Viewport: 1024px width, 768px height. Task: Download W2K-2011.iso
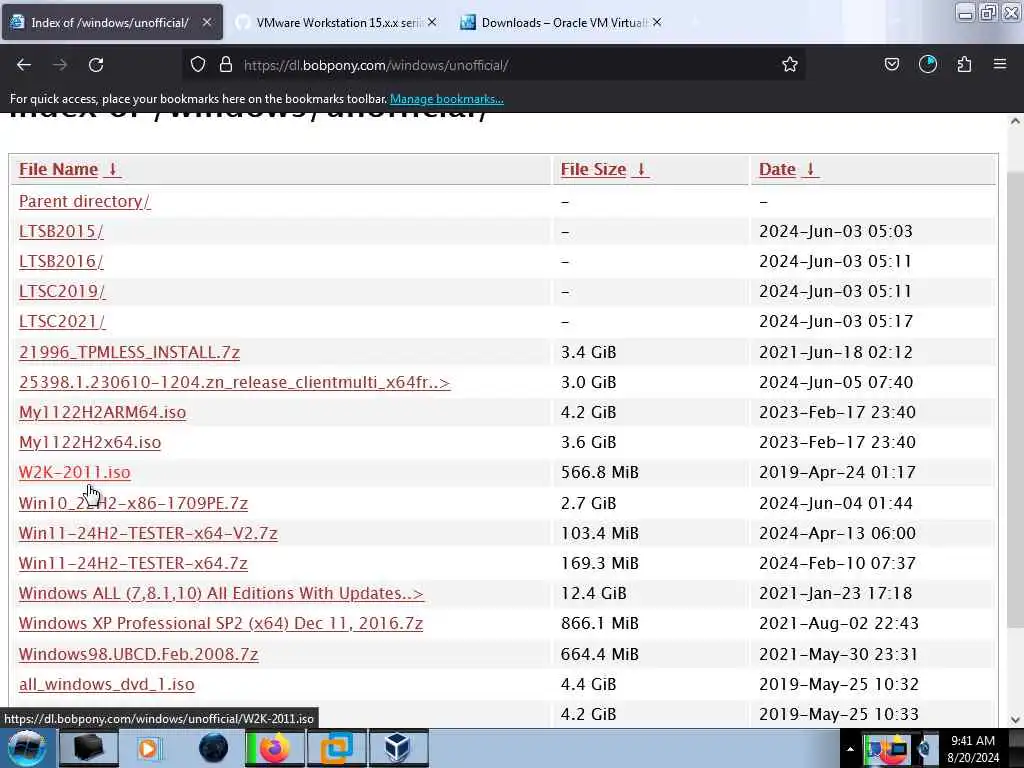pyautogui.click(x=74, y=472)
